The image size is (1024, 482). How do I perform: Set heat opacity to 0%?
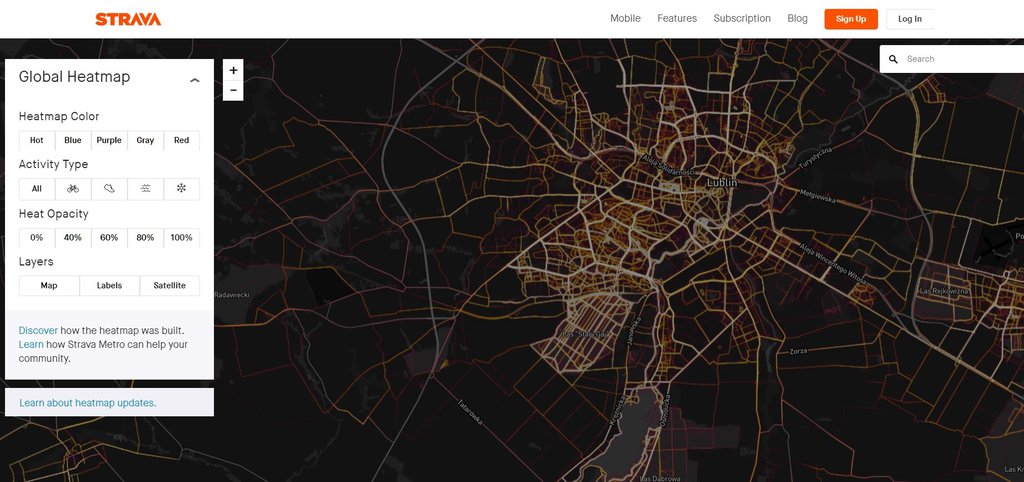(37, 238)
